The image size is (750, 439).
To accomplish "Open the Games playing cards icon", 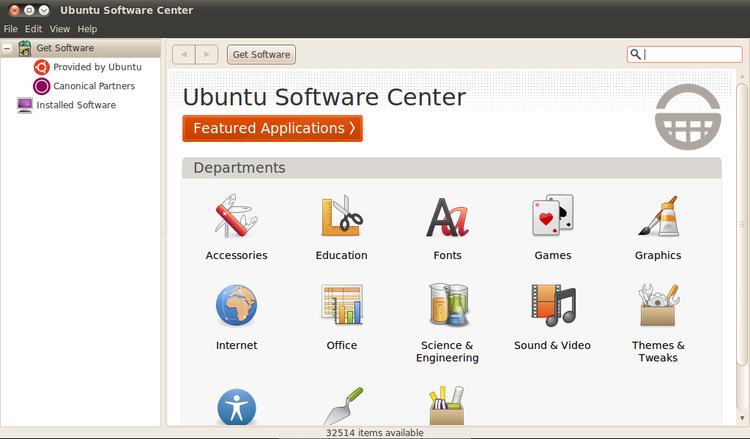I will [552, 215].
